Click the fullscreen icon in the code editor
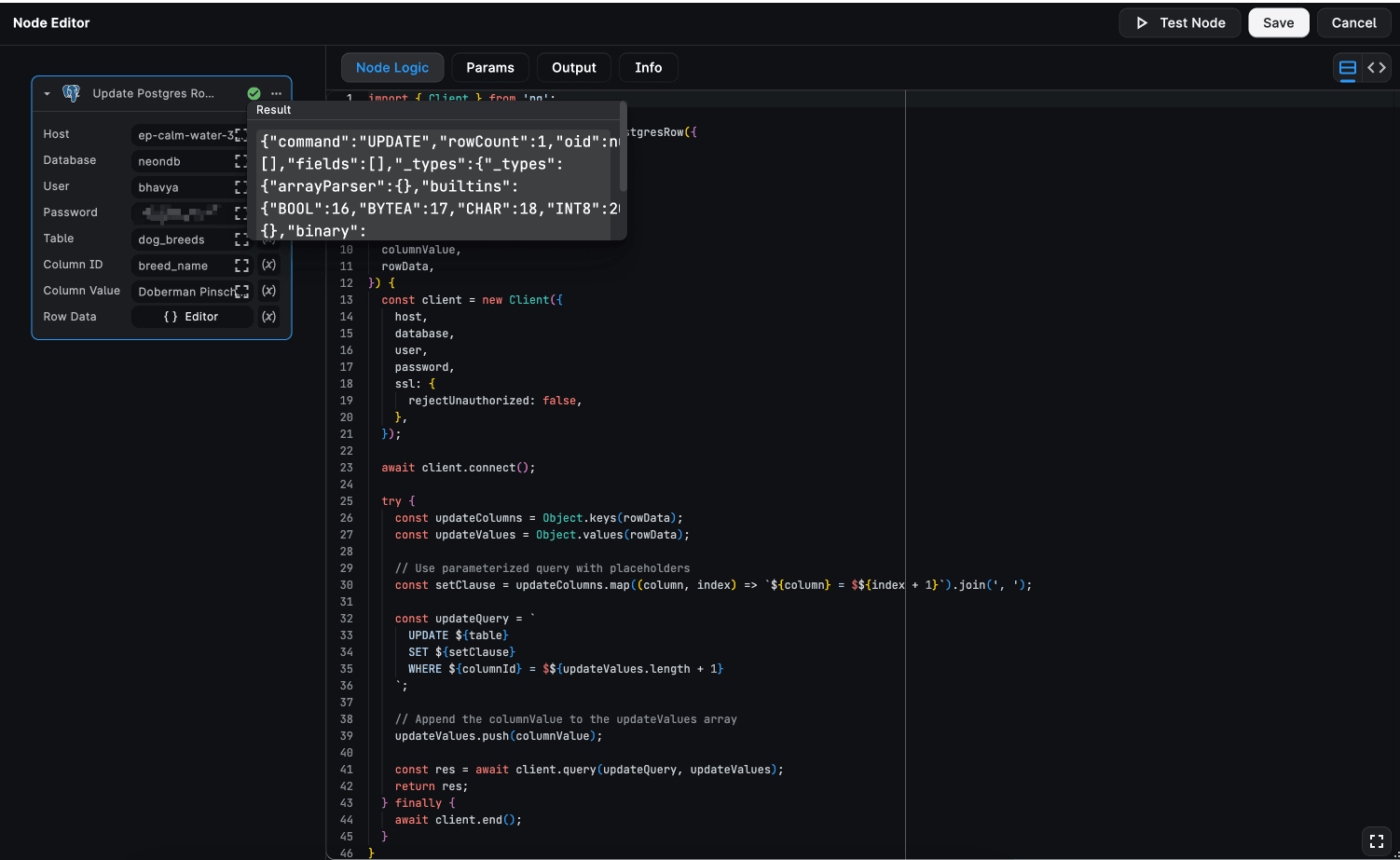The width and height of the screenshot is (1400, 860). click(x=1377, y=840)
